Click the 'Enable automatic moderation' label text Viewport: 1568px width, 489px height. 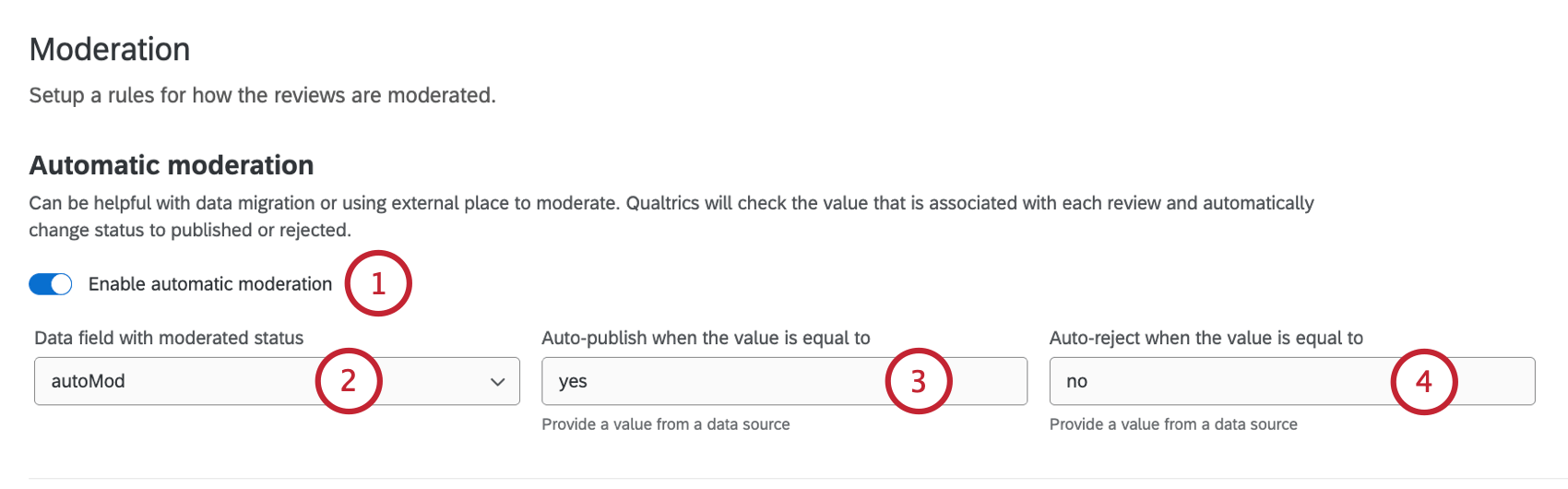tap(209, 284)
